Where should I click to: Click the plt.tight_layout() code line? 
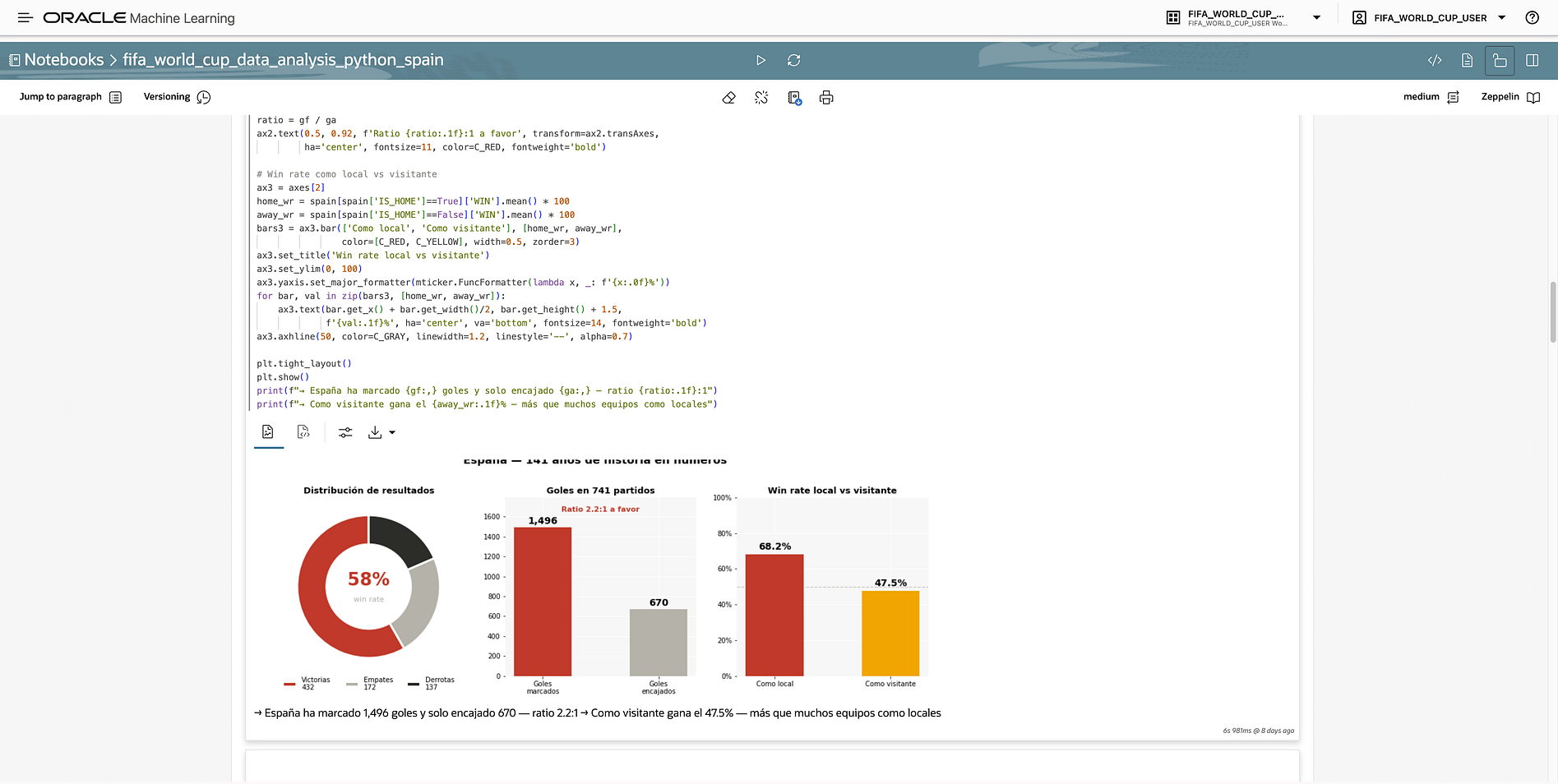(x=304, y=363)
